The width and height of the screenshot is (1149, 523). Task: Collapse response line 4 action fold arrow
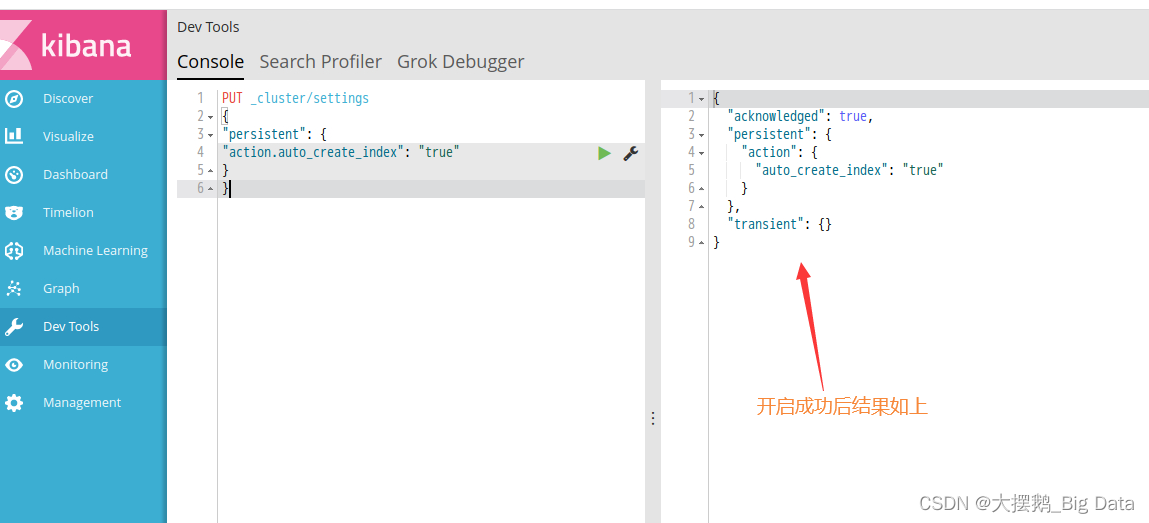point(701,153)
